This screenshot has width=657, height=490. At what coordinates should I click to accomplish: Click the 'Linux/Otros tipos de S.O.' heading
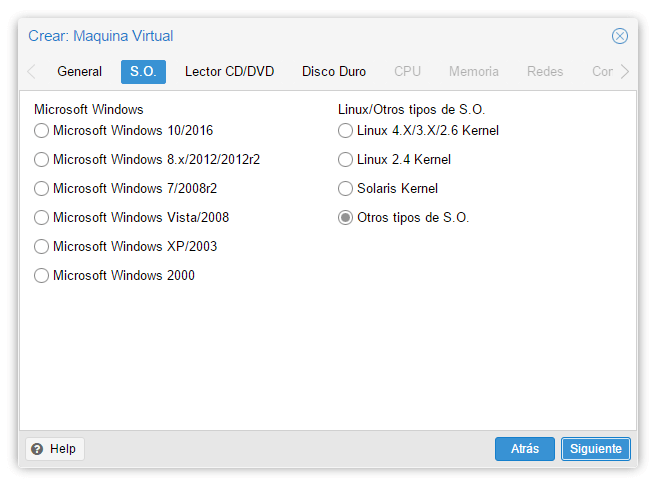point(411,109)
